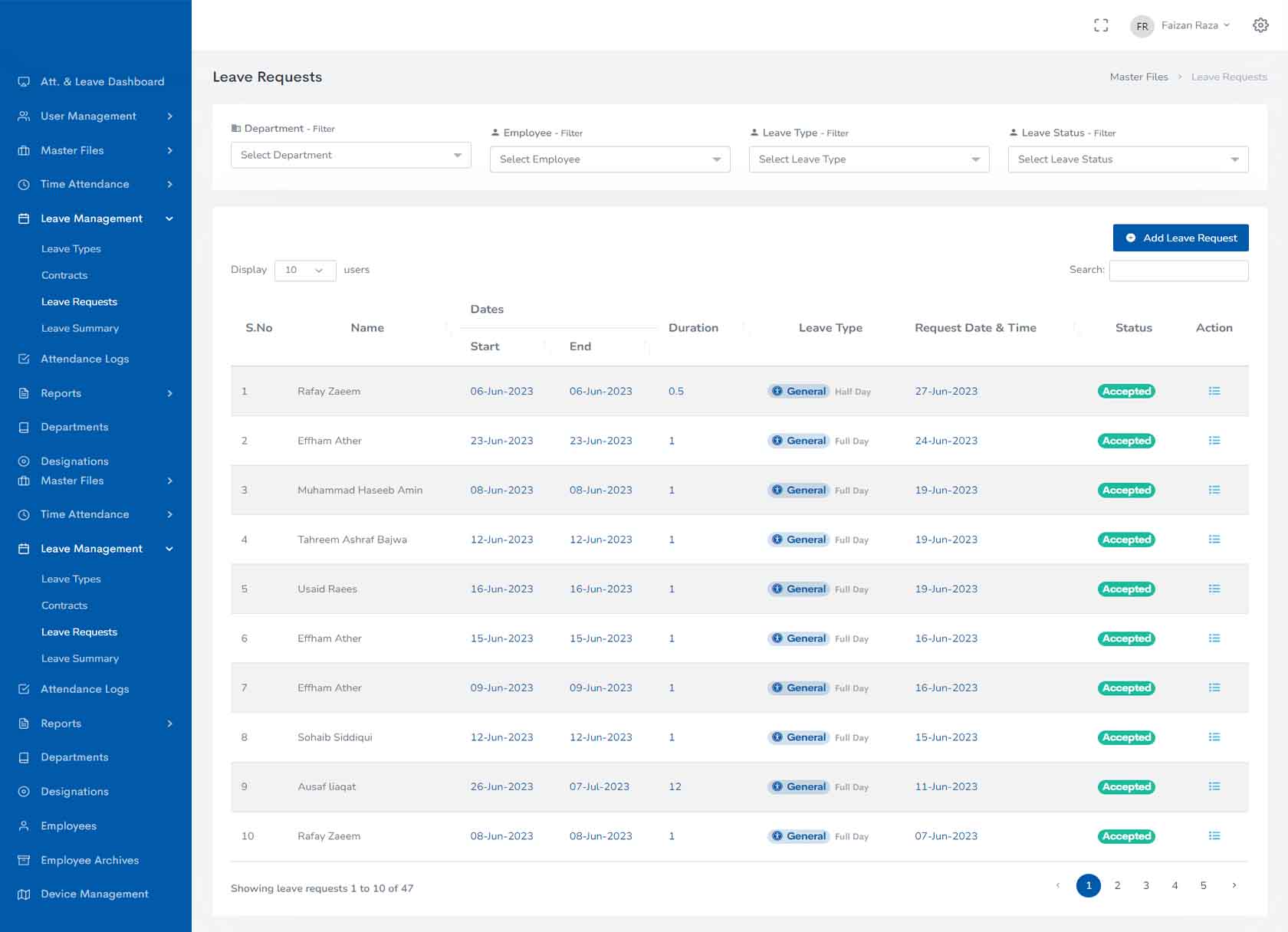The image size is (1288, 932).
Task: Click the FR avatar circle
Action: click(x=1142, y=26)
